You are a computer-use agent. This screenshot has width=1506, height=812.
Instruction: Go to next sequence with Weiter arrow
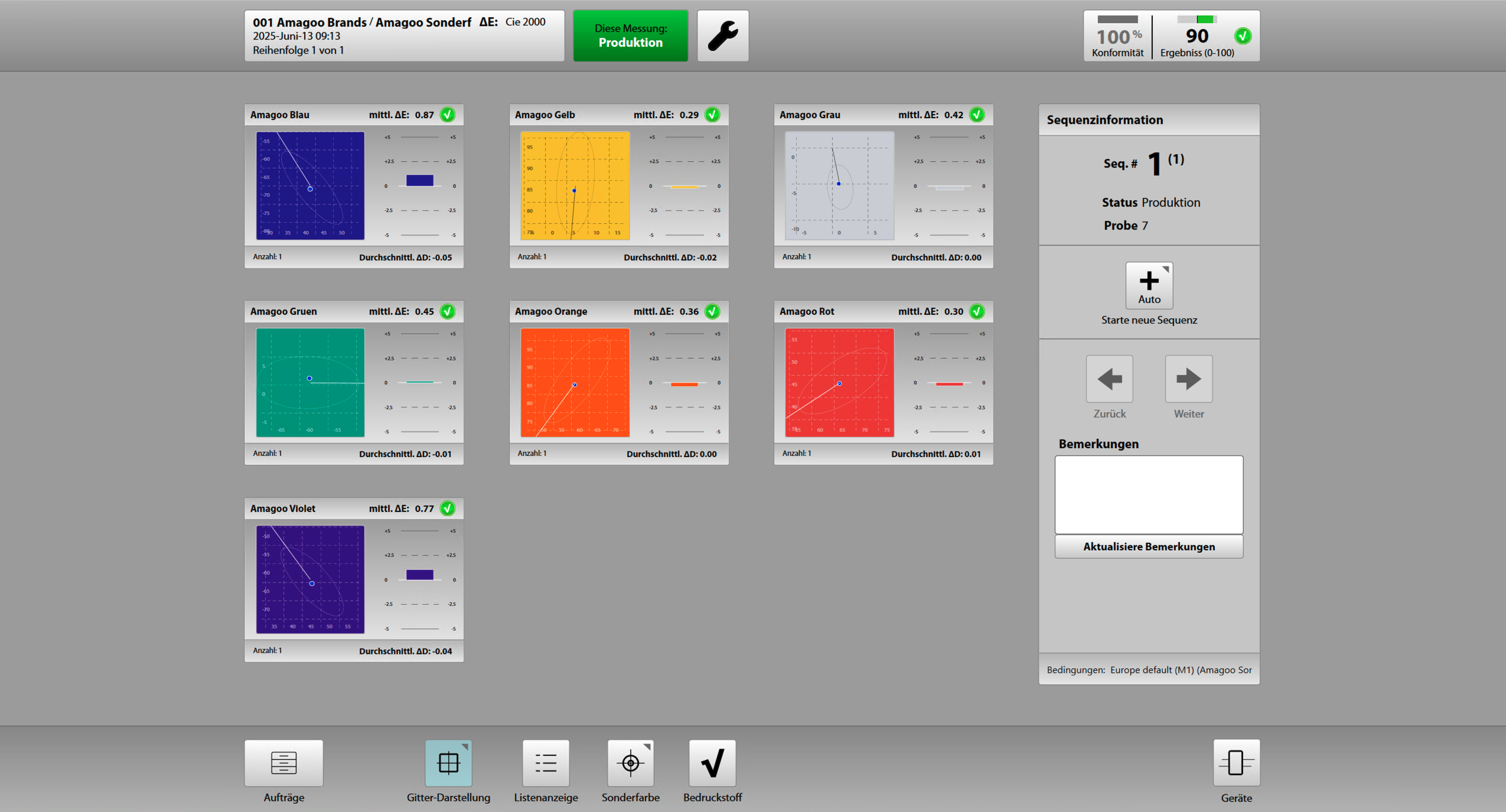point(1188,379)
